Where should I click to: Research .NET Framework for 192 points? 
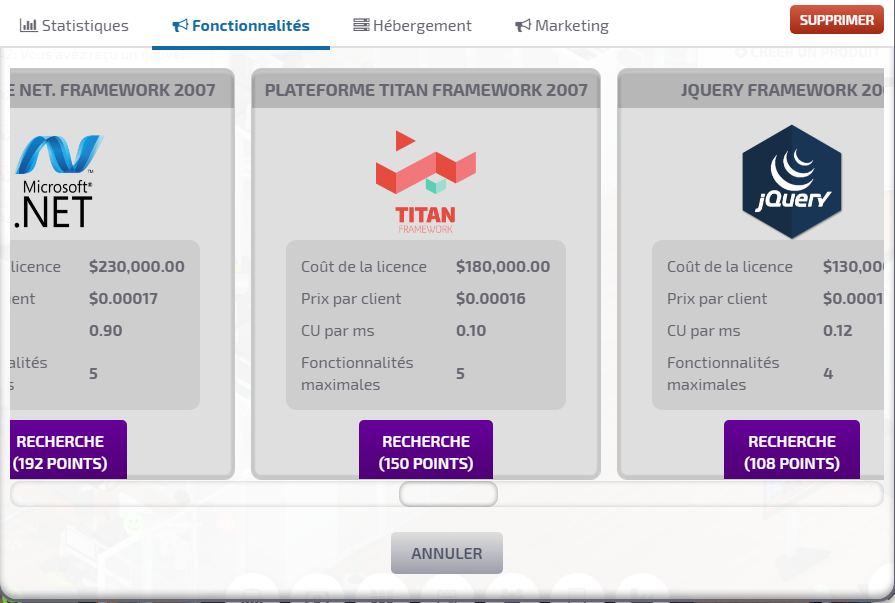click(60, 452)
